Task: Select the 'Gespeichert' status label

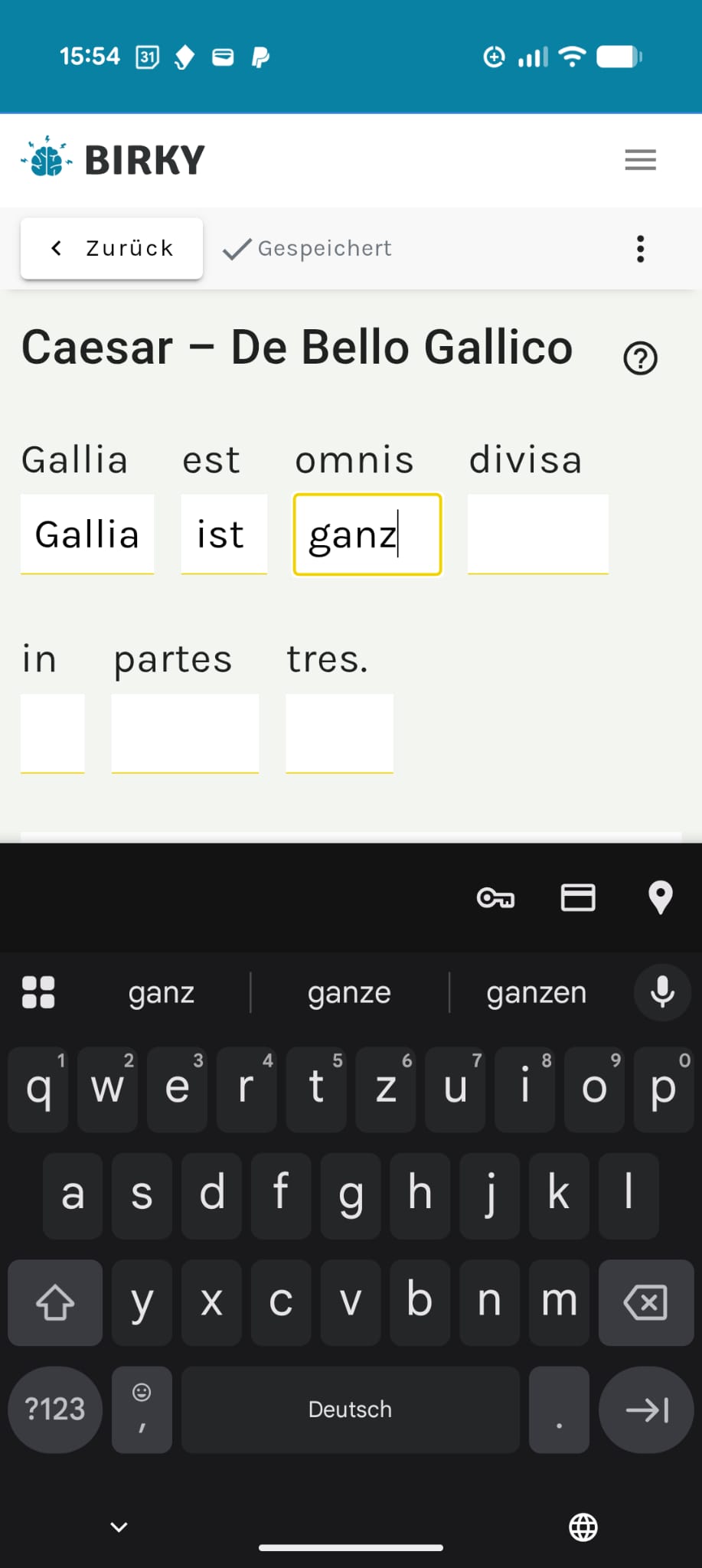Action: (325, 248)
